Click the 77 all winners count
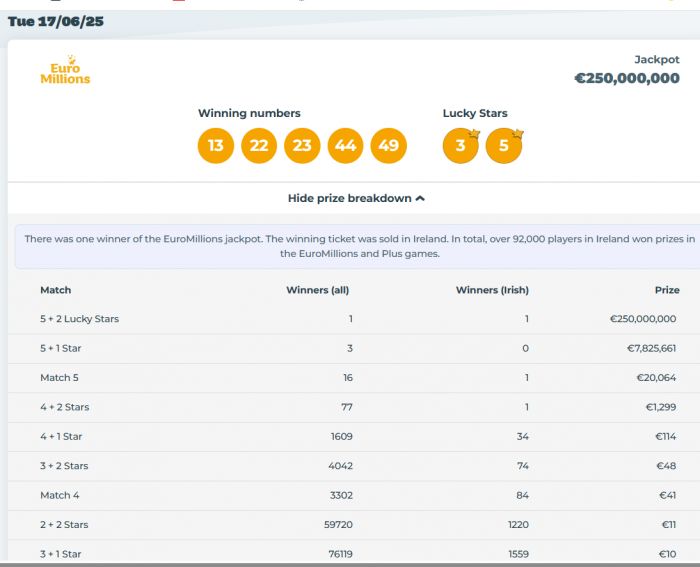Viewport: 700px width, 567px height. coord(347,407)
